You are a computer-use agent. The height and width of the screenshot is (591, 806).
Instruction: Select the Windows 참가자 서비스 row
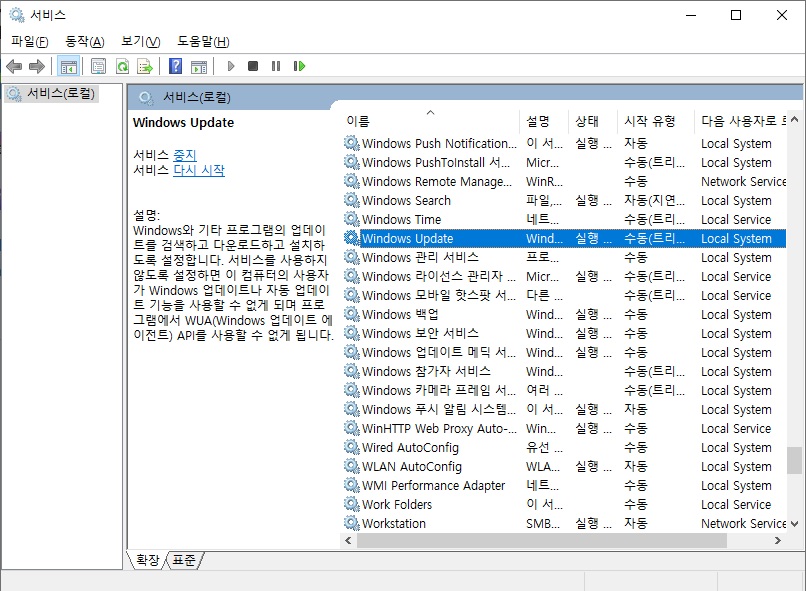(564, 372)
